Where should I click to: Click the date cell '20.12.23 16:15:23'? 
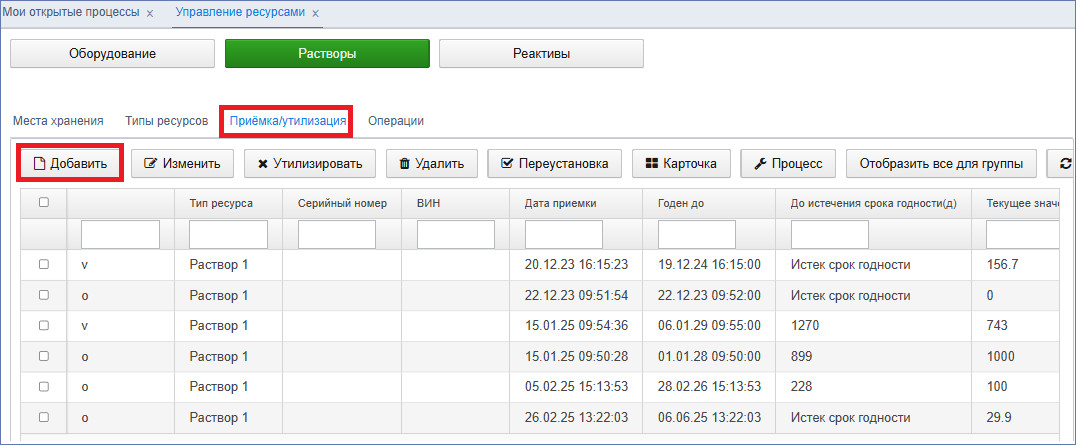(x=576, y=264)
